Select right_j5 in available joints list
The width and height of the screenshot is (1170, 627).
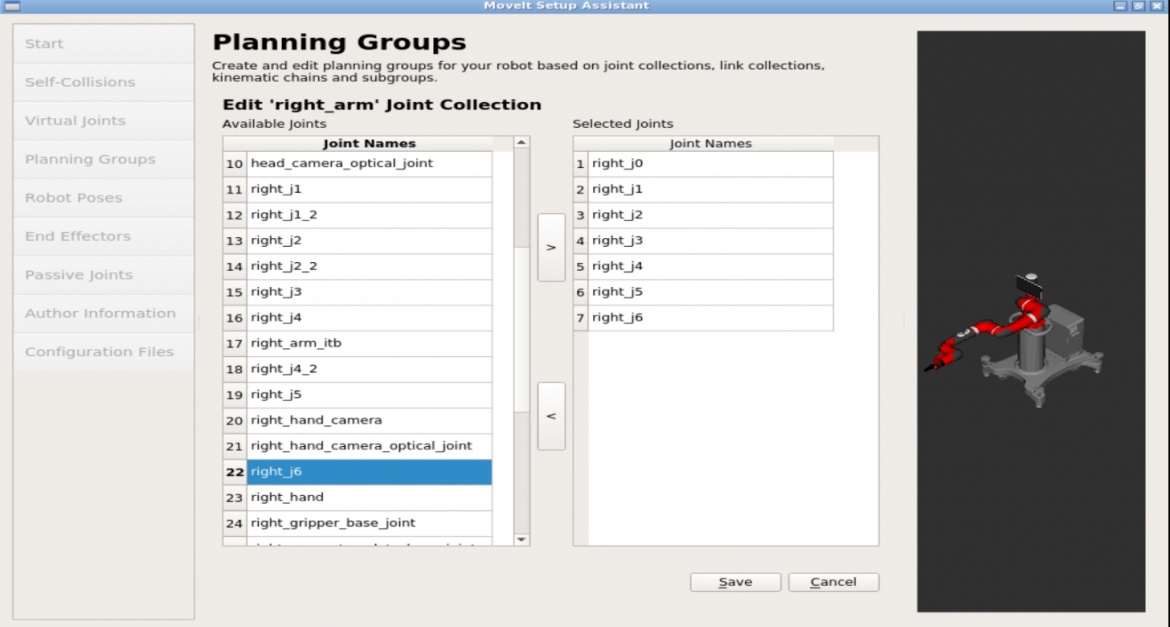(369, 394)
